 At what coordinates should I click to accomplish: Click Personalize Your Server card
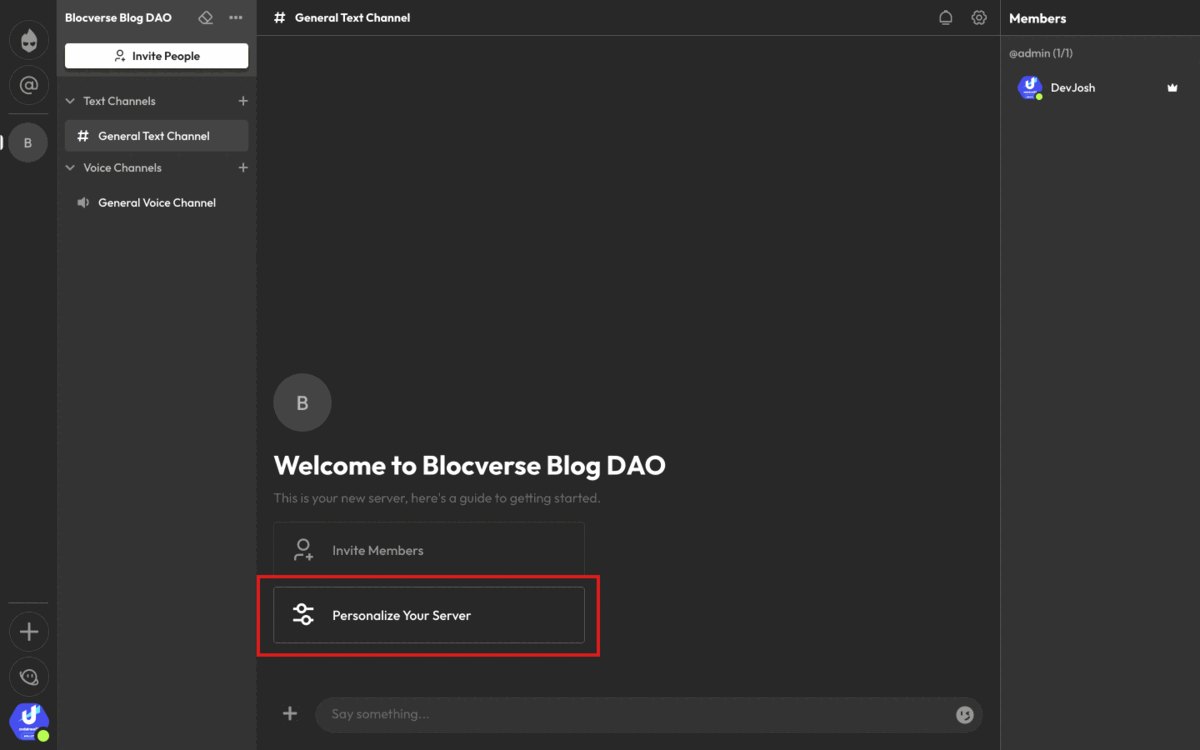(429, 615)
